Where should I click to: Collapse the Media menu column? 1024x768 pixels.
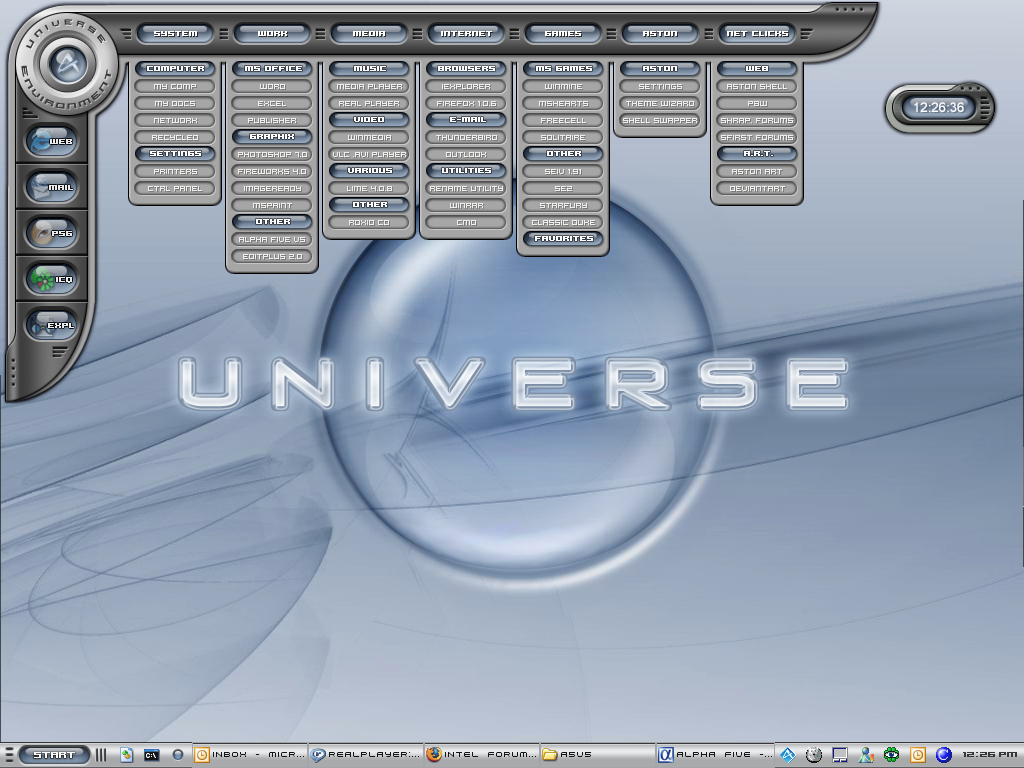point(369,33)
